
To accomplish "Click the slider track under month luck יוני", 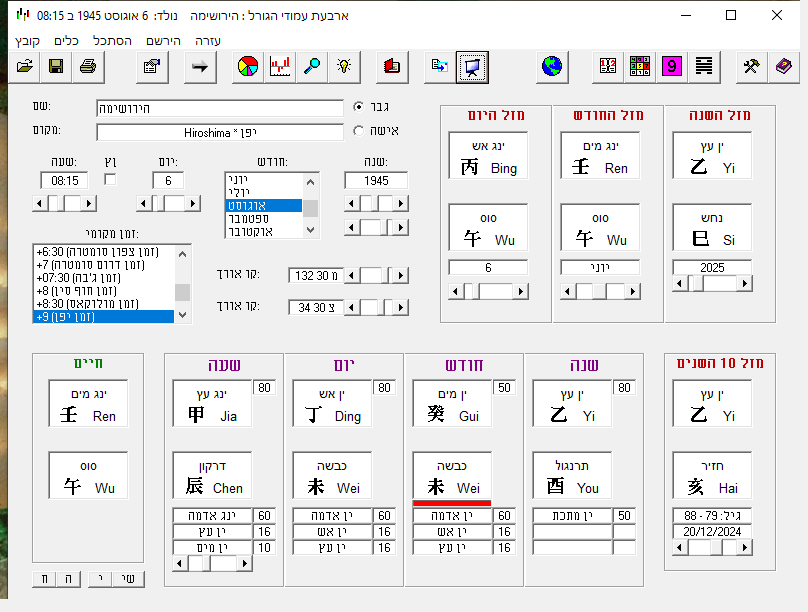I will tap(600, 292).
